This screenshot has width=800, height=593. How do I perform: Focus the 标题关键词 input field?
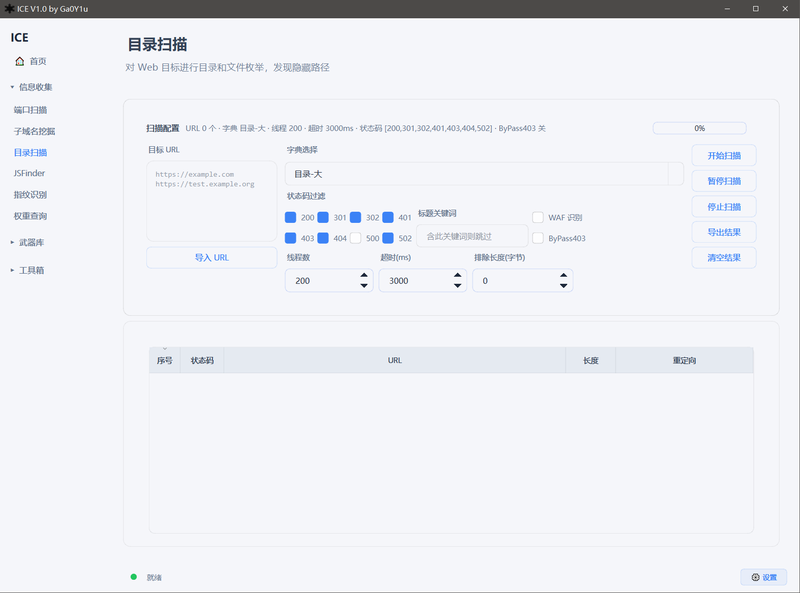(x=472, y=236)
